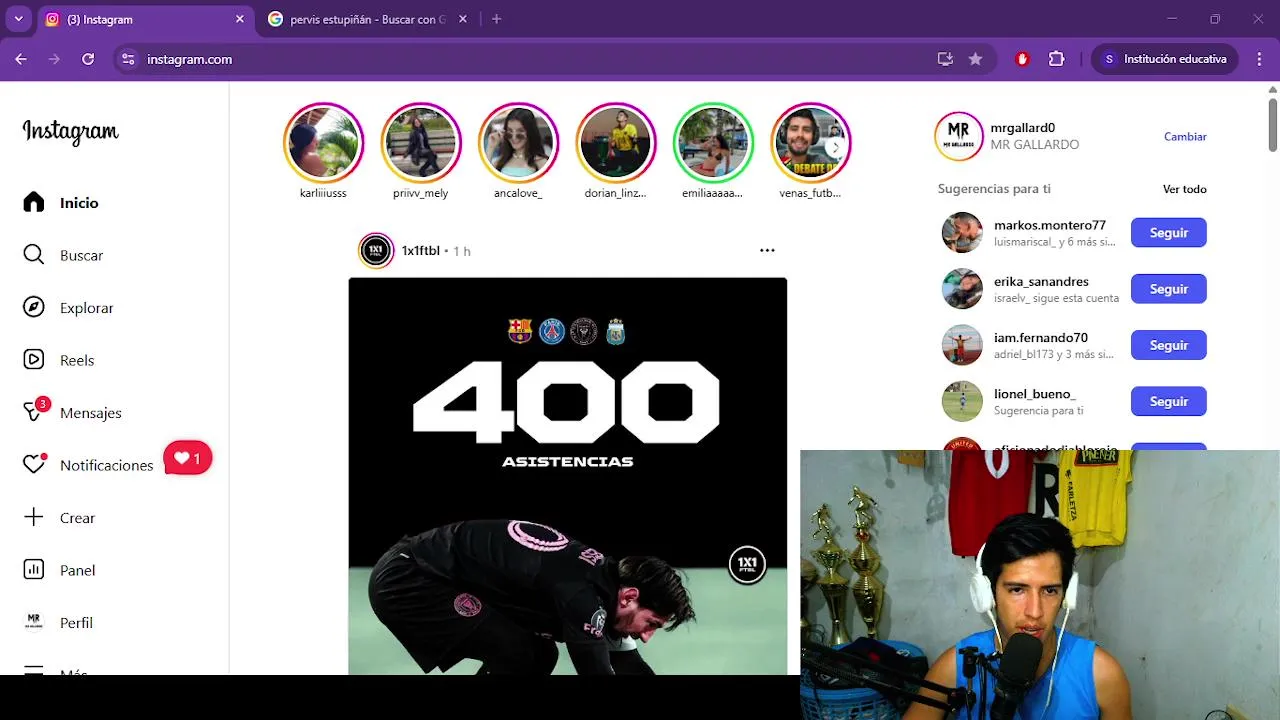Click the Perfil menu label
Viewport: 1280px width, 720px height.
[76, 623]
